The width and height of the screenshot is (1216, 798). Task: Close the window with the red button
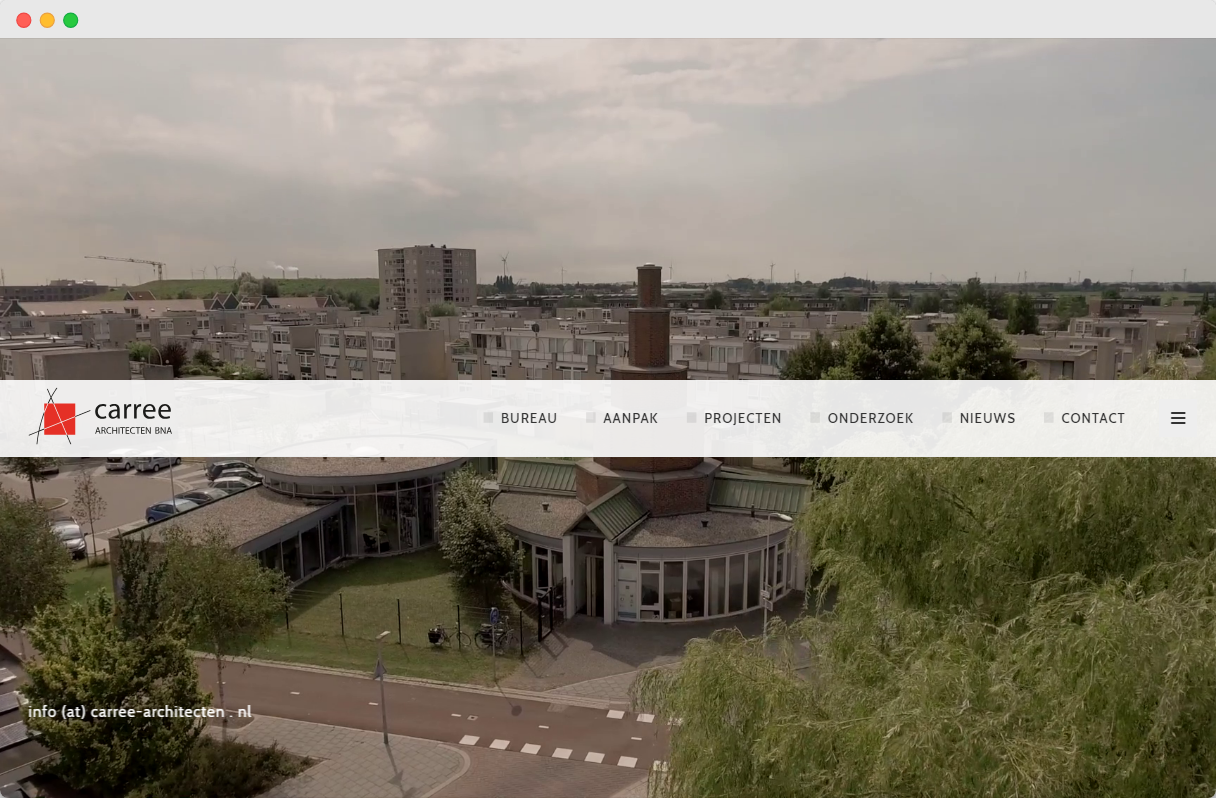point(24,20)
